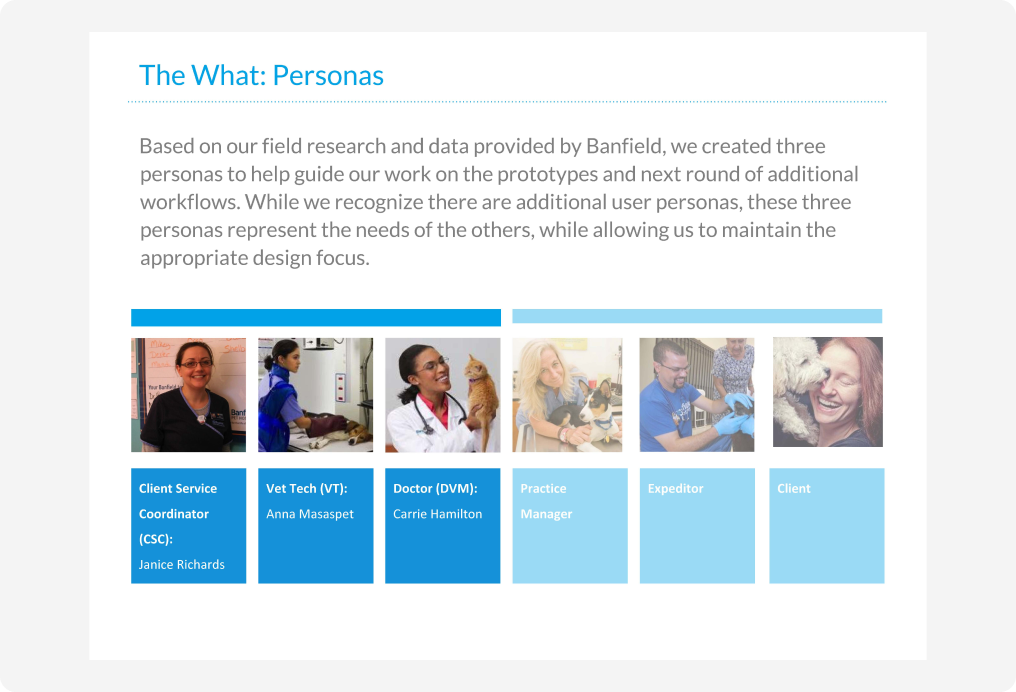Click the personas description paragraph
Viewport: 1016px width, 692px height.
point(499,202)
